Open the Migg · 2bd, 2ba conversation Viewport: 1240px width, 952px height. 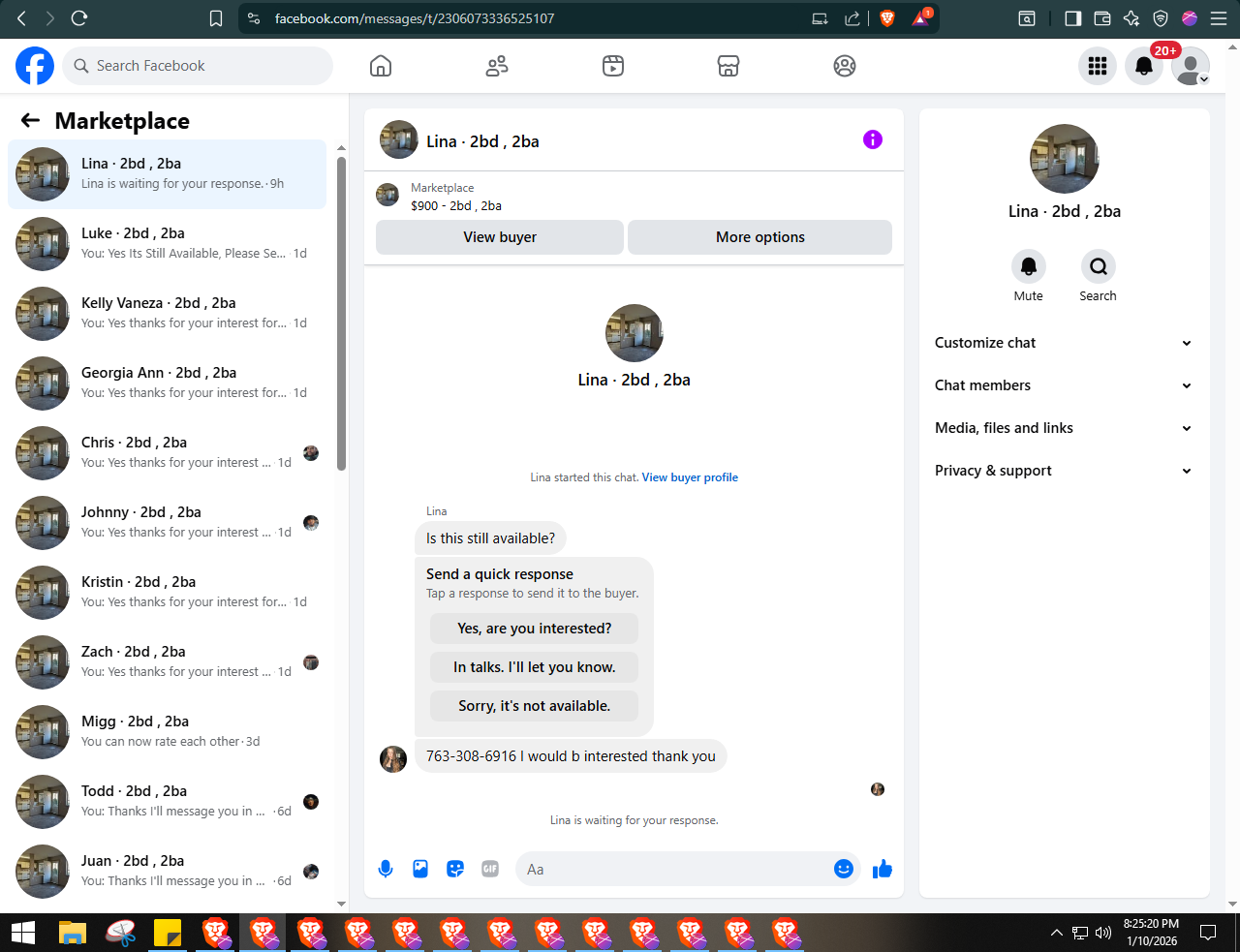(x=168, y=732)
